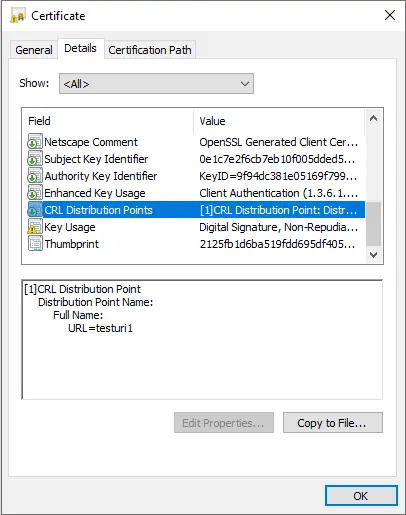
Task: Click the Certificate title bar icon
Action: pyautogui.click(x=18, y=15)
